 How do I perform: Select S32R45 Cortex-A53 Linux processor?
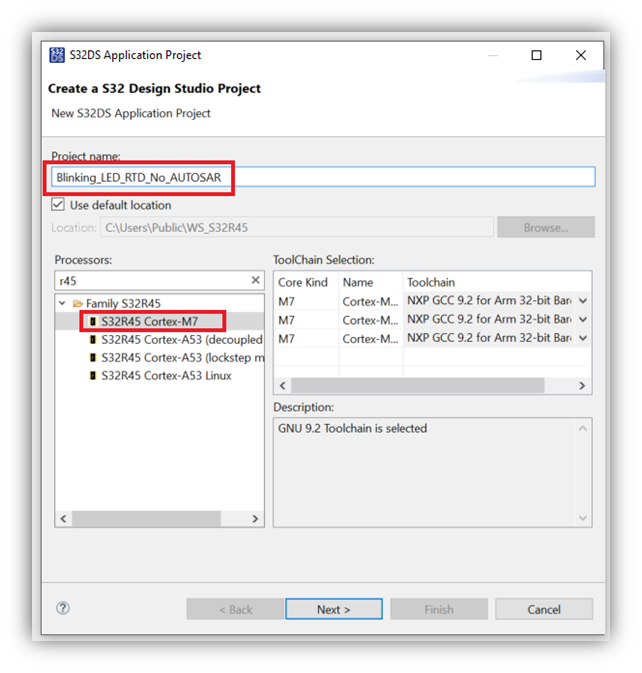(166, 376)
